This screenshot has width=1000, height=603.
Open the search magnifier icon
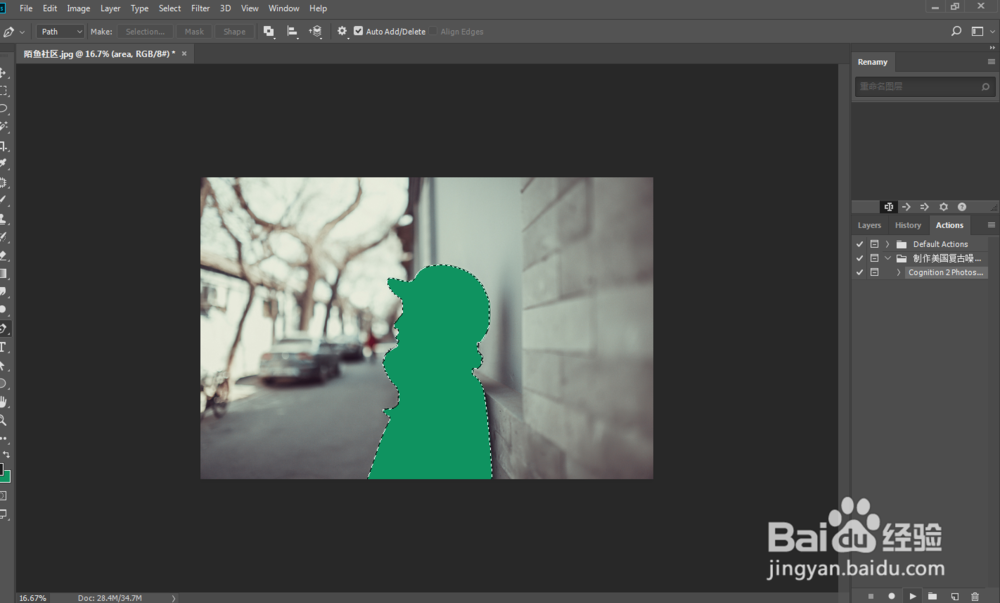(956, 31)
